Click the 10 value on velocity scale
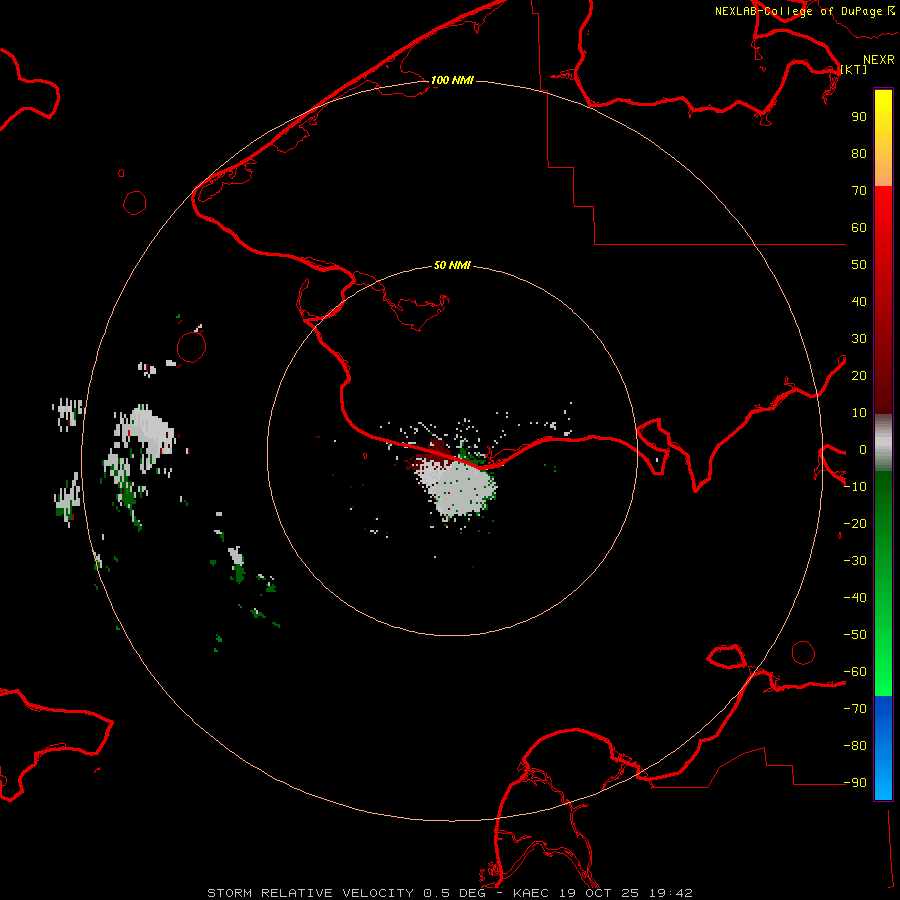Viewport: 900px width, 900px height. [859, 413]
